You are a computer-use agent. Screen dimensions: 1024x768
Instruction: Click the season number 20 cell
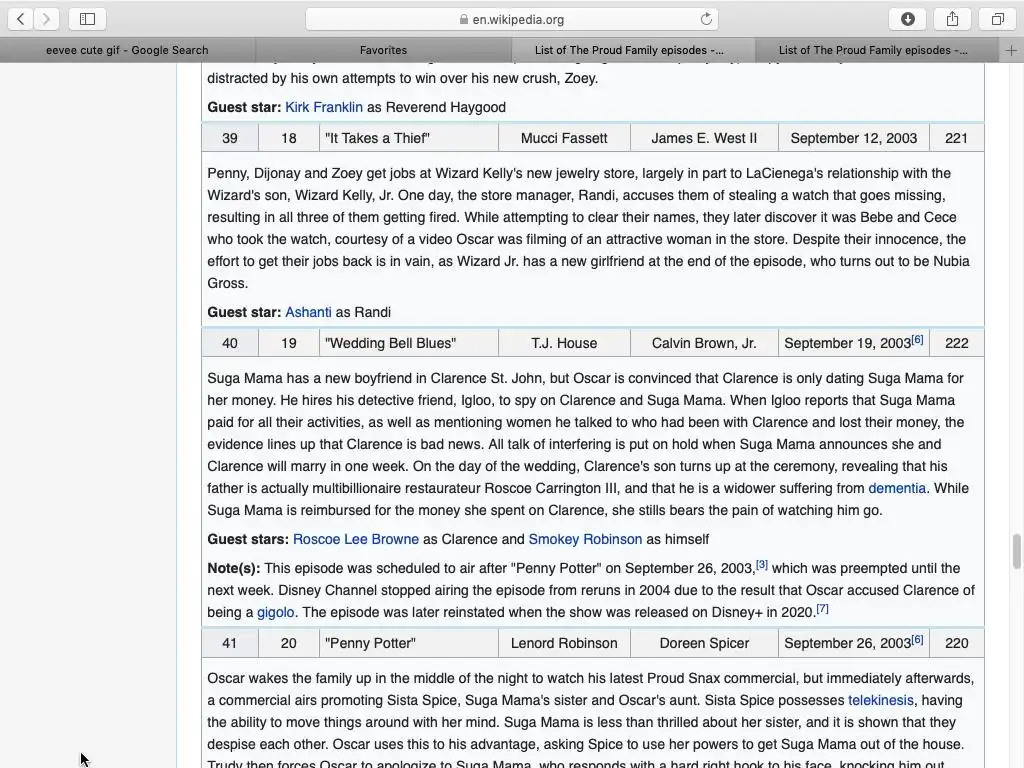[x=289, y=643]
